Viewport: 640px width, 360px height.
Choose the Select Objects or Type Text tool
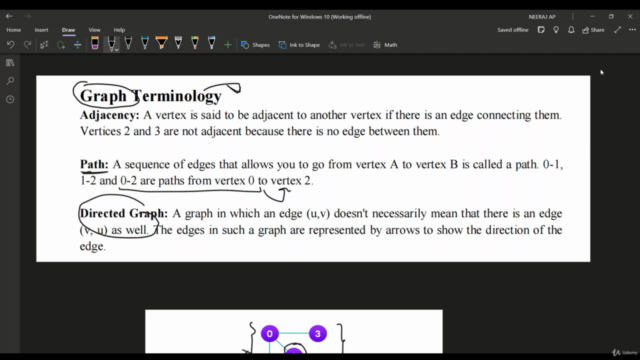44,44
